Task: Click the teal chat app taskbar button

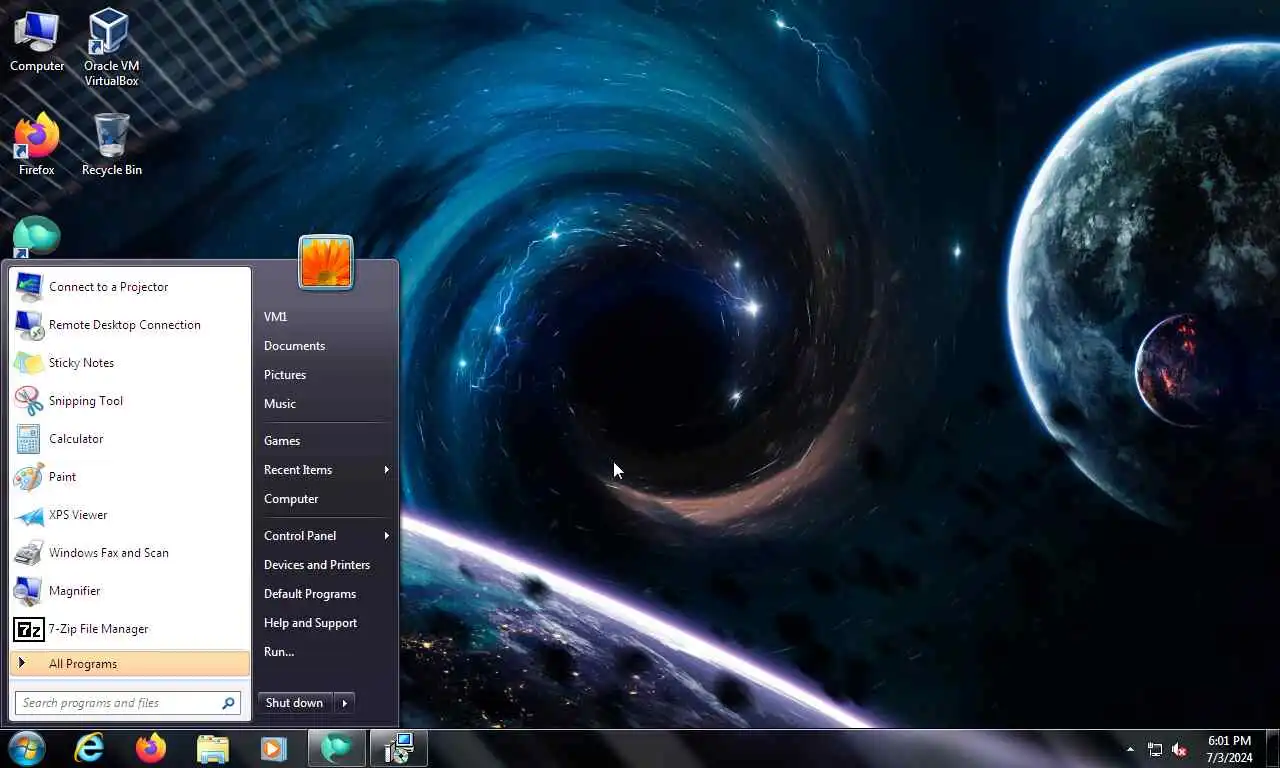Action: tap(336, 748)
